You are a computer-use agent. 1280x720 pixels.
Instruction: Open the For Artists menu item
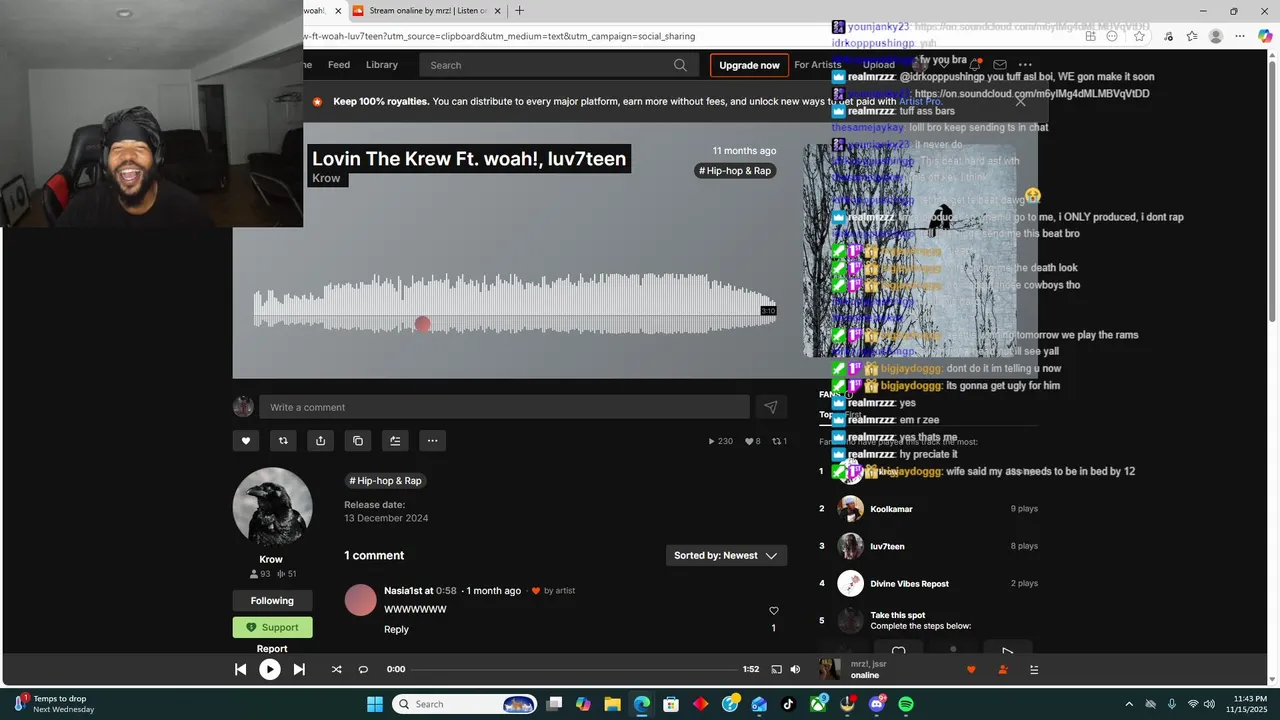tap(818, 65)
